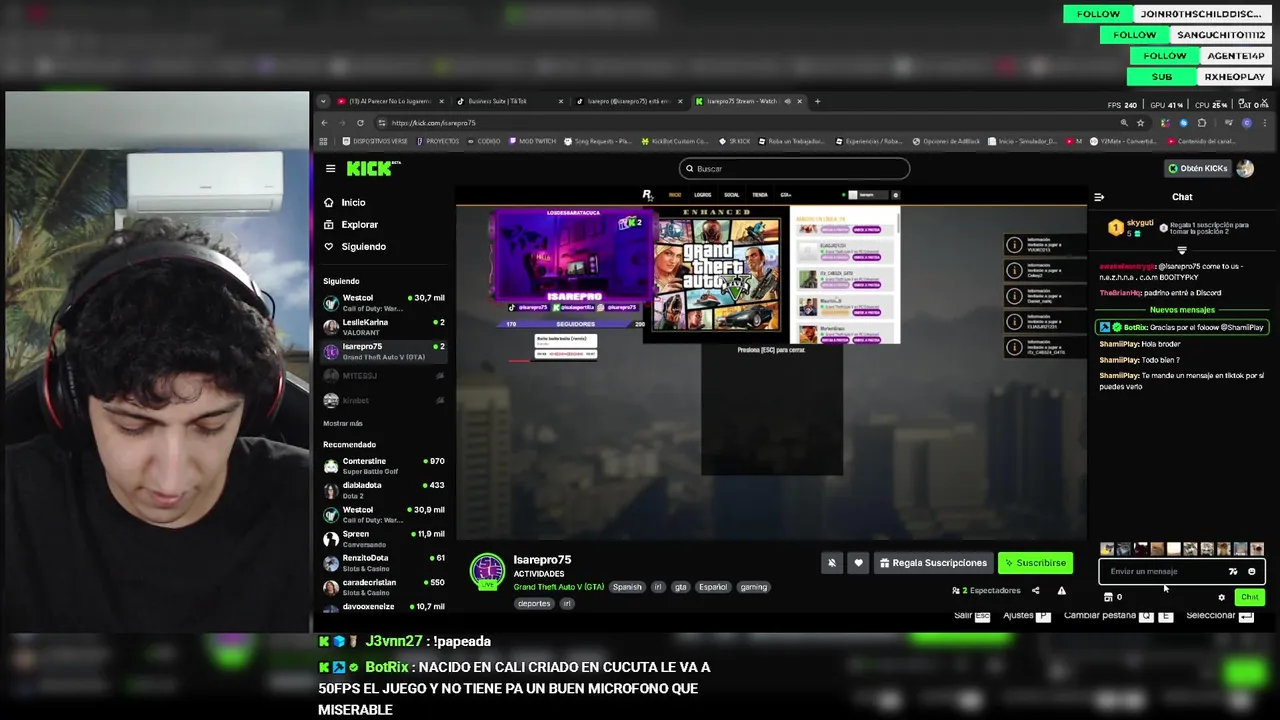Open caradecristian recommended channel
The width and height of the screenshot is (1280, 720).
point(383,587)
